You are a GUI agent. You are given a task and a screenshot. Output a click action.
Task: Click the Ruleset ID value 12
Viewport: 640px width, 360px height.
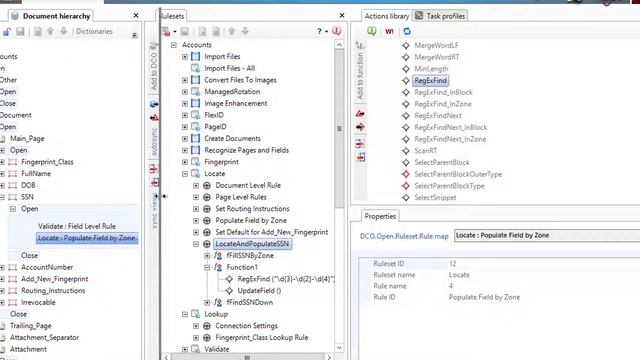coord(453,264)
